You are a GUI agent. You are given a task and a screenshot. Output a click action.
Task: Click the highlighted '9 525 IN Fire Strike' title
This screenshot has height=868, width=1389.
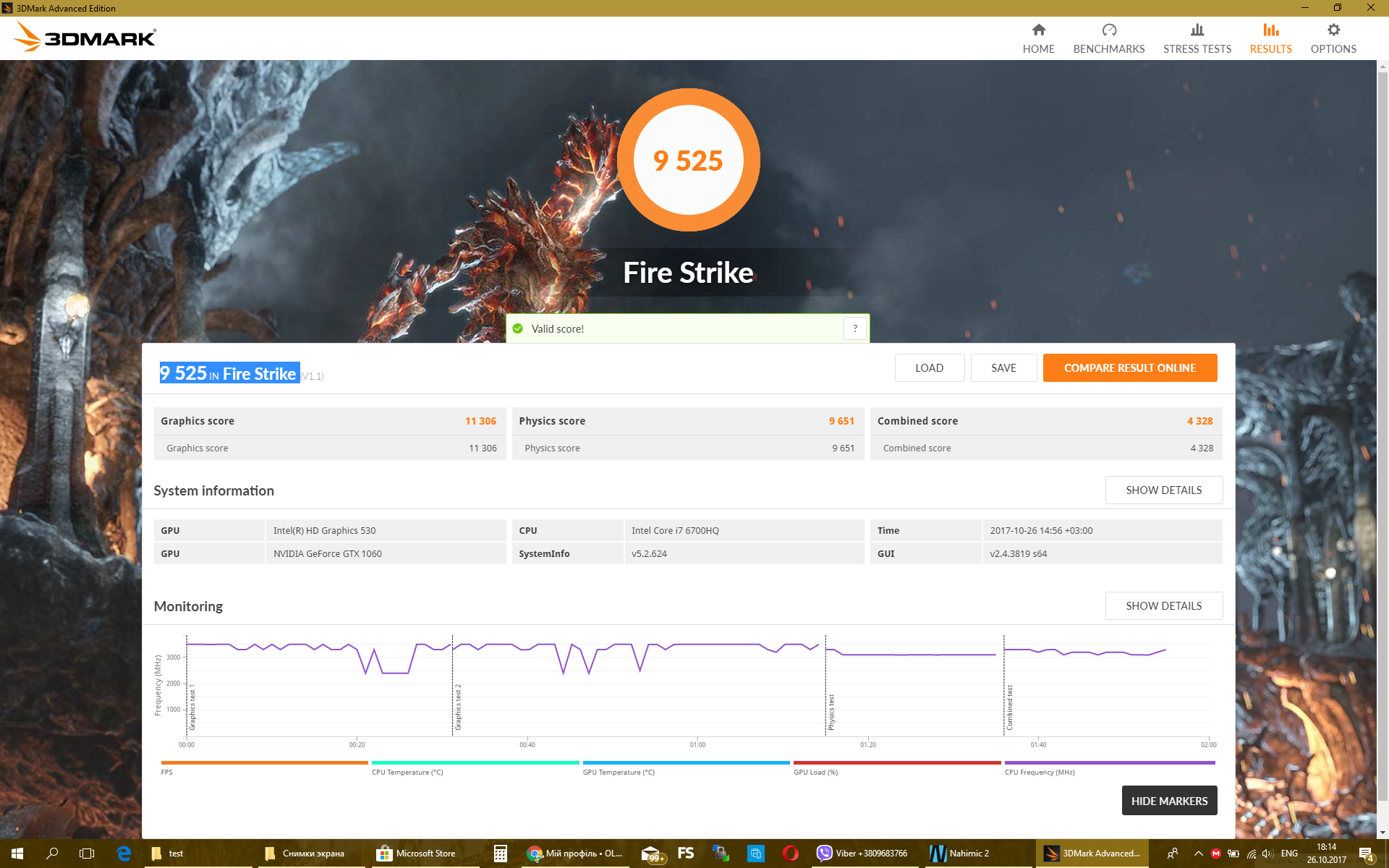229,373
